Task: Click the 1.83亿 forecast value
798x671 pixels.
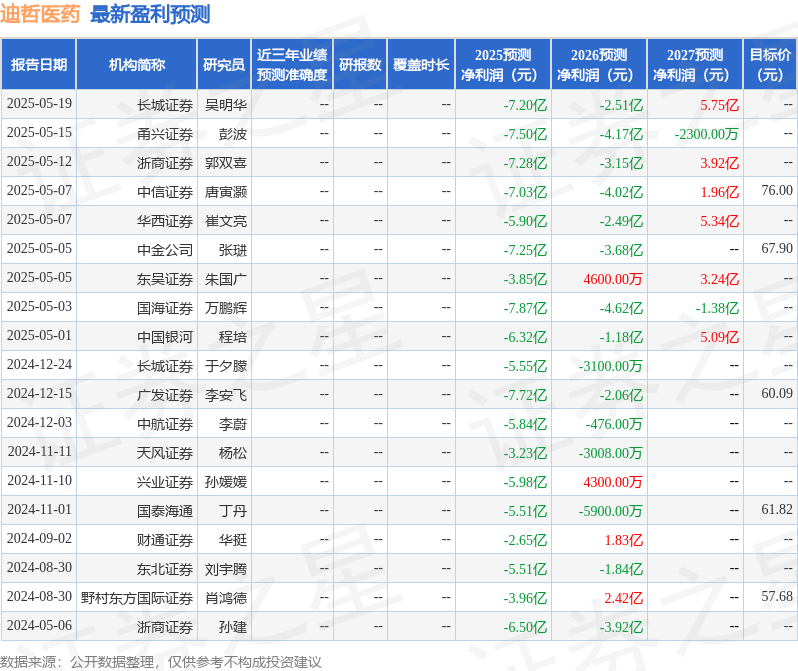Action: 623,541
